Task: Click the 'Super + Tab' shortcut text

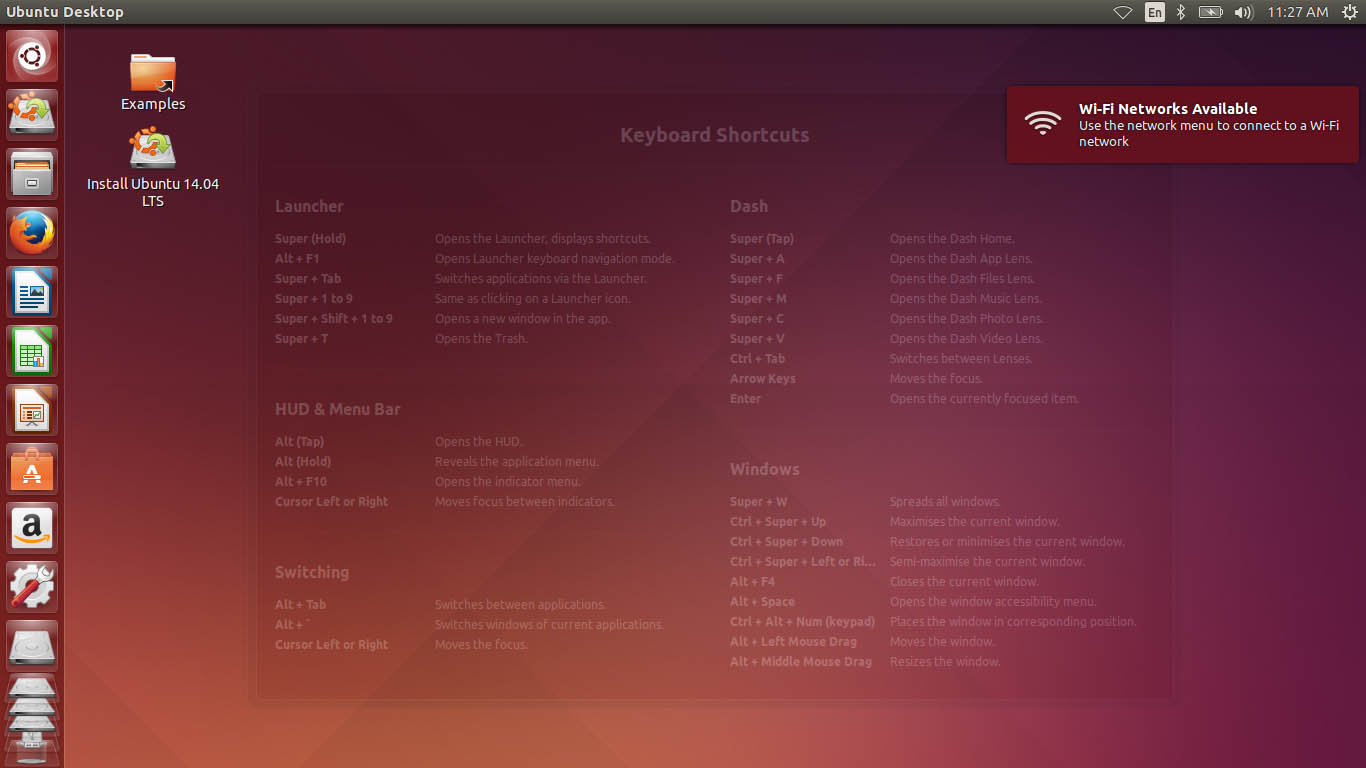Action: (308, 279)
